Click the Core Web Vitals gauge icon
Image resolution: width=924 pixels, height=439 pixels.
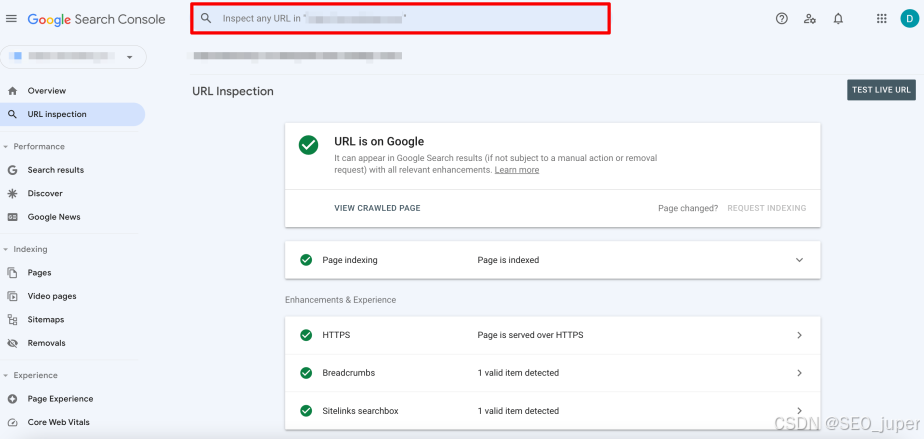(x=12, y=423)
